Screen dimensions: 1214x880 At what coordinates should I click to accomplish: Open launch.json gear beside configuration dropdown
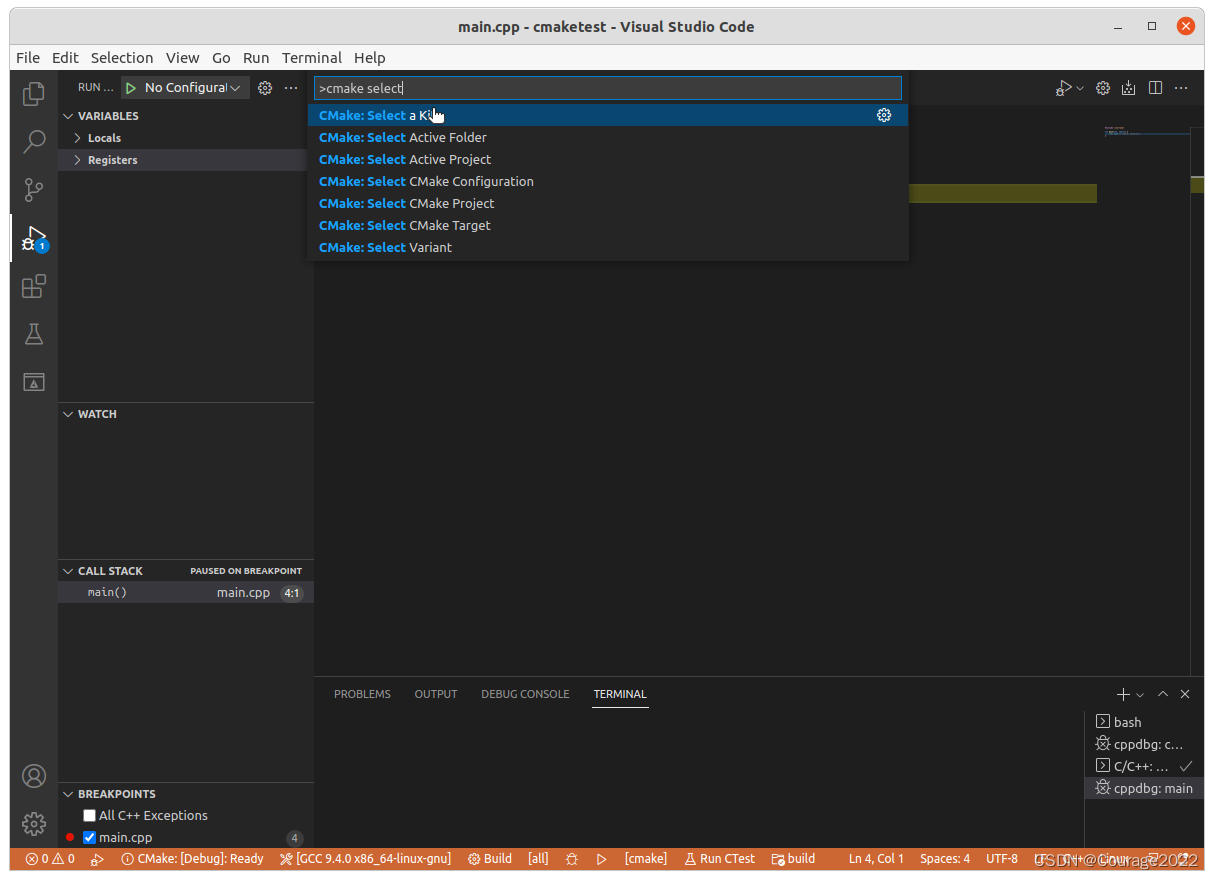click(265, 88)
